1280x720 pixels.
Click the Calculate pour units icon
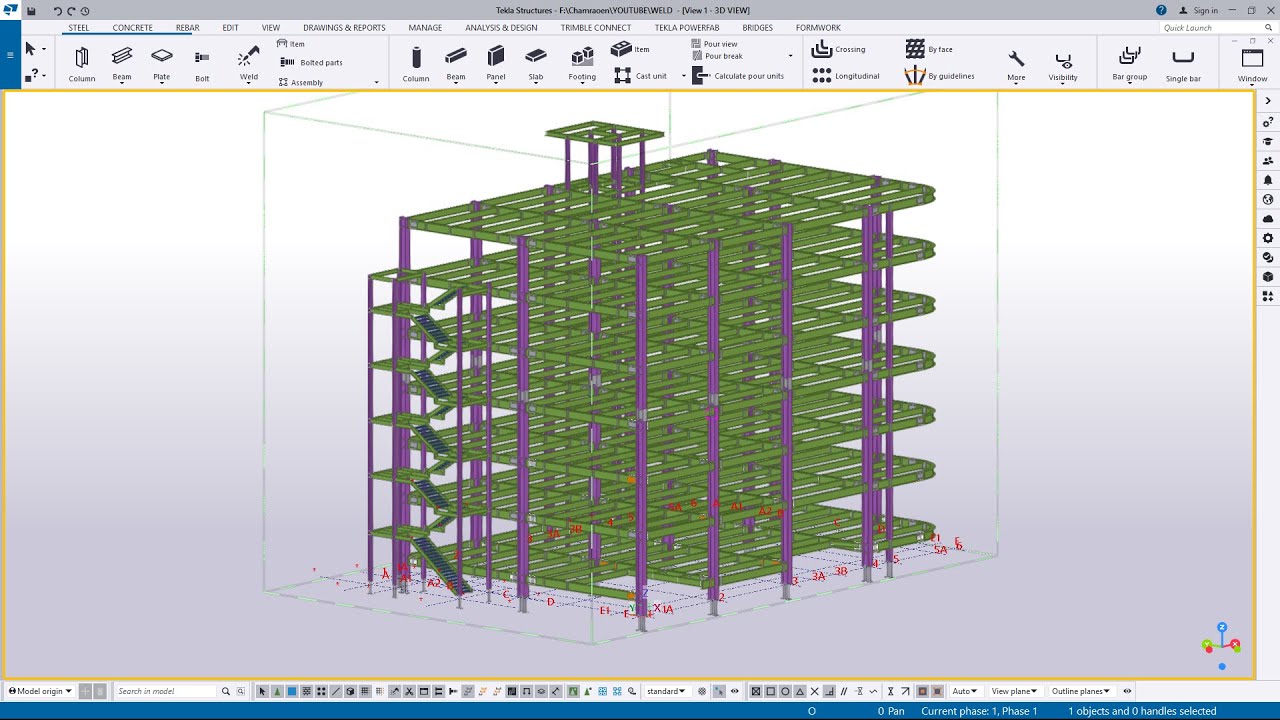coord(701,76)
